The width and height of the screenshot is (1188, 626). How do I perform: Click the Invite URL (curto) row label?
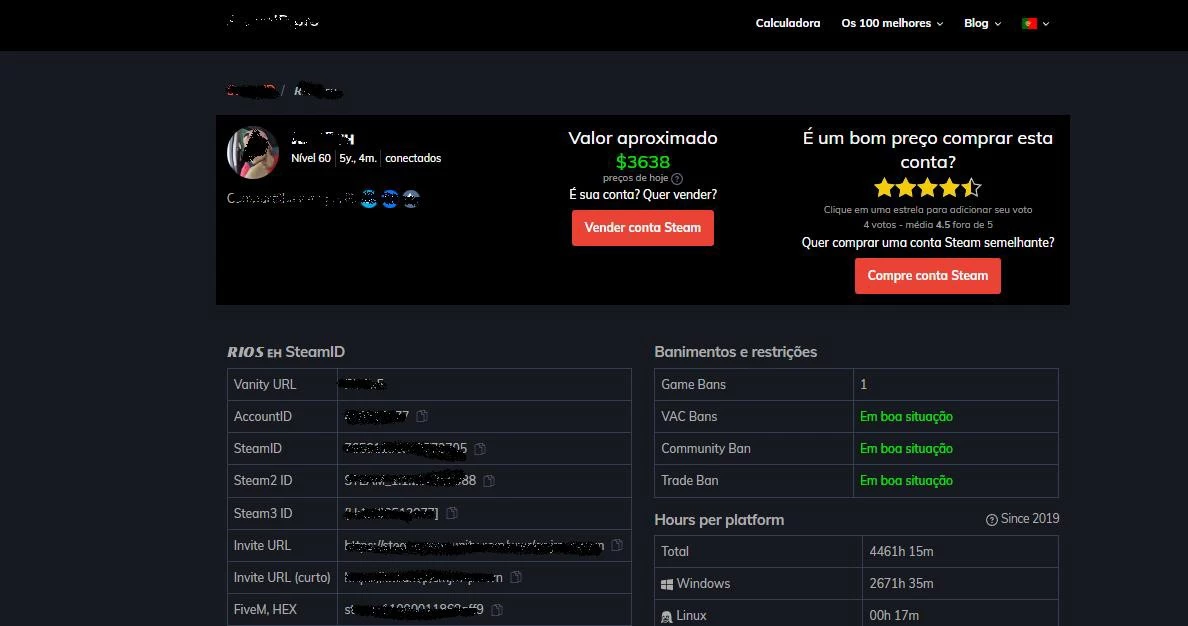tap(282, 577)
